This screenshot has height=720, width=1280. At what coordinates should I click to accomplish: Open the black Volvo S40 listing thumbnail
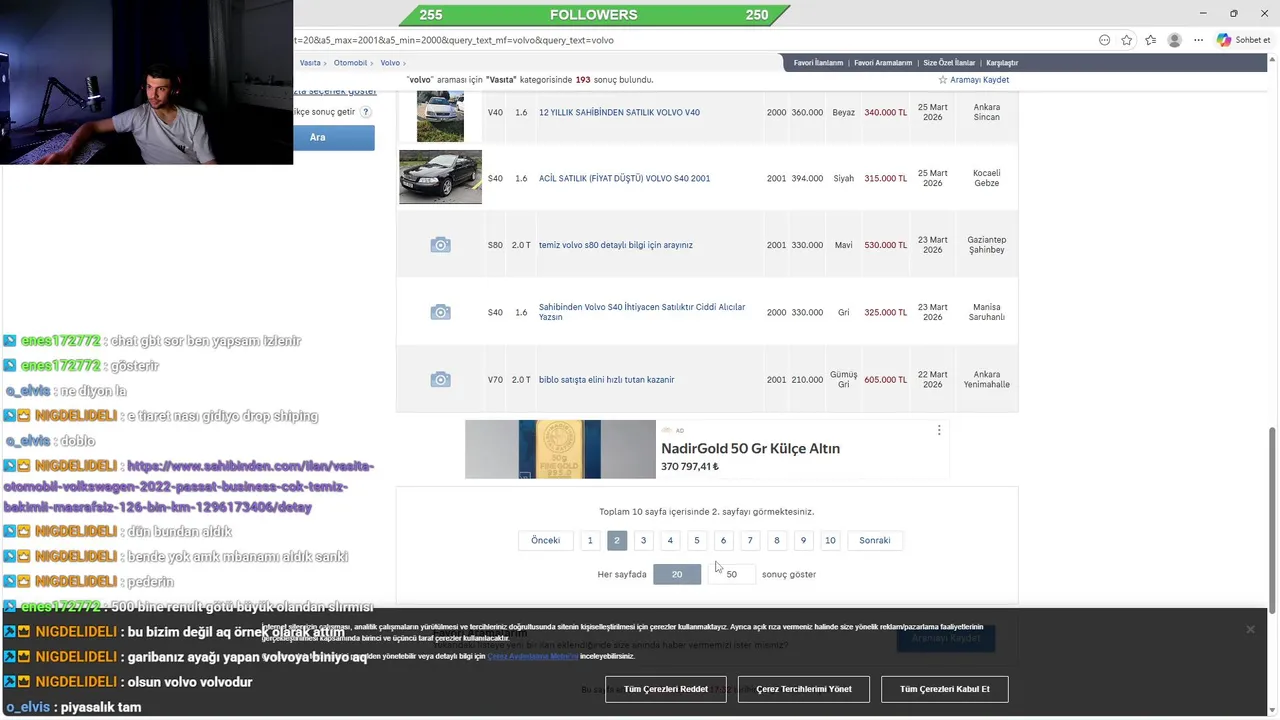pyautogui.click(x=440, y=177)
